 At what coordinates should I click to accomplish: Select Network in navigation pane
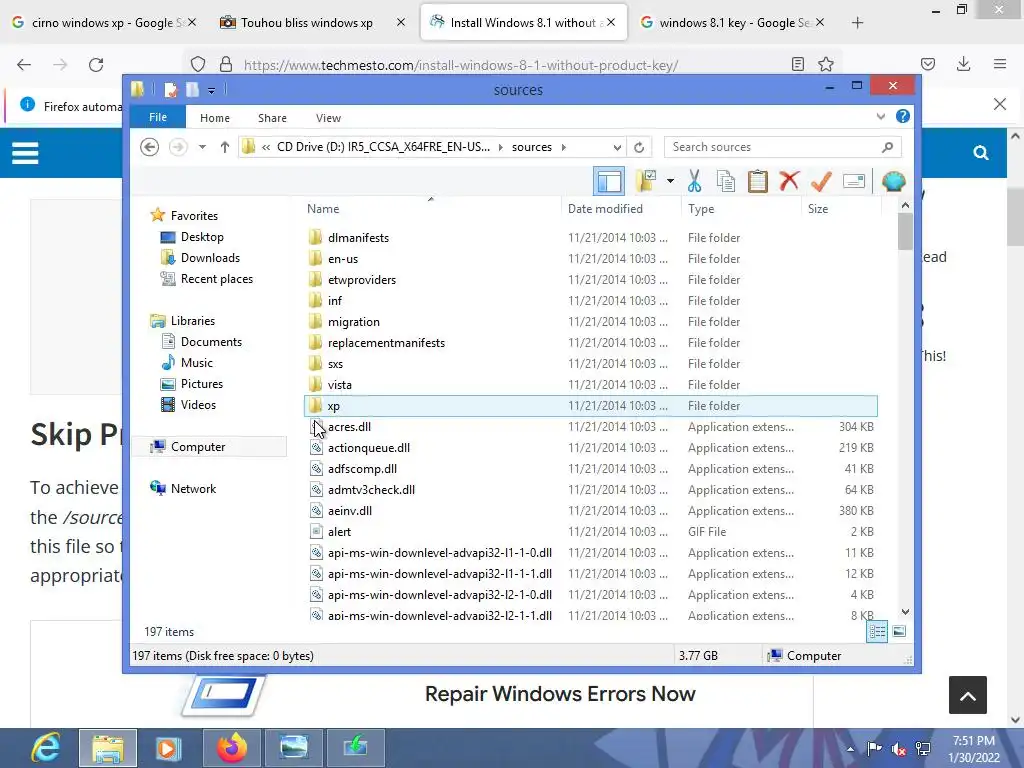coord(193,488)
